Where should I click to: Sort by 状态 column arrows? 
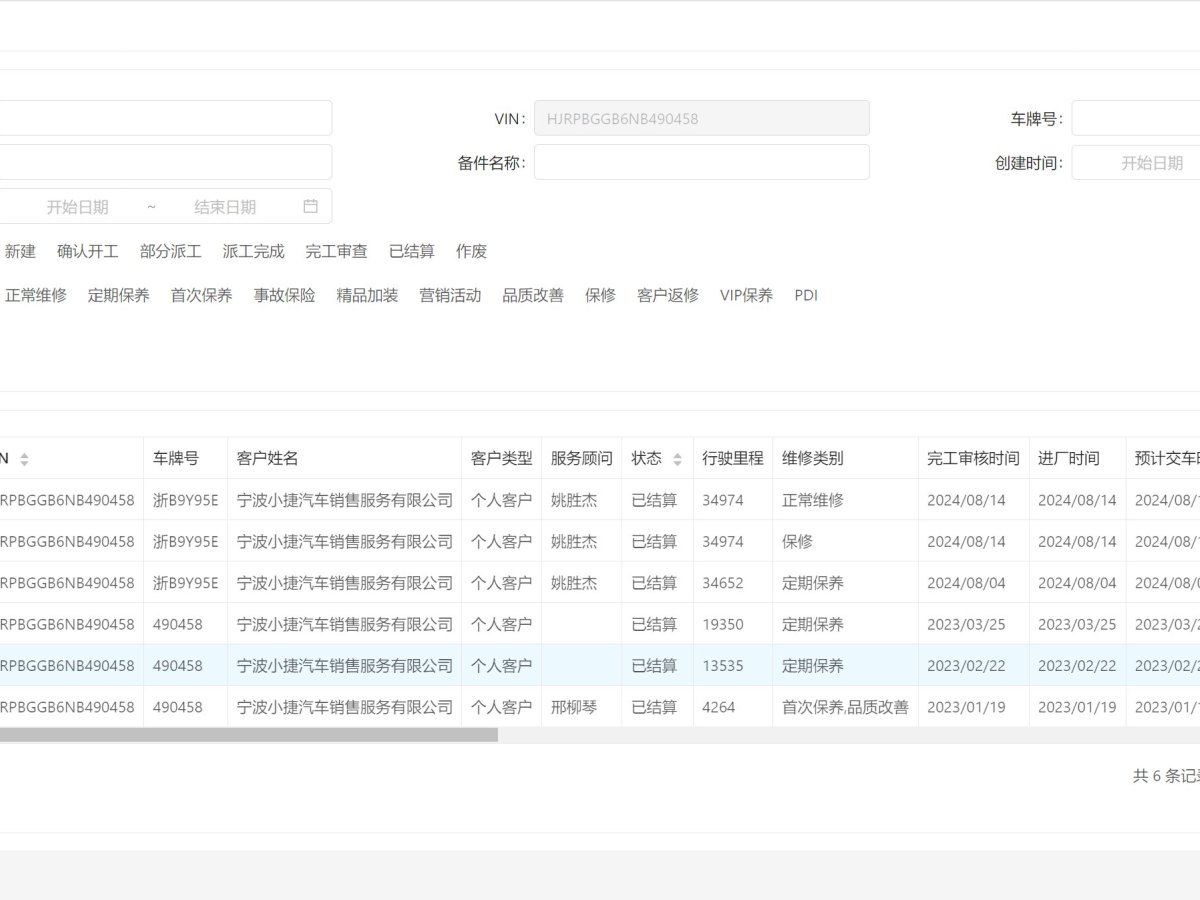[677, 459]
